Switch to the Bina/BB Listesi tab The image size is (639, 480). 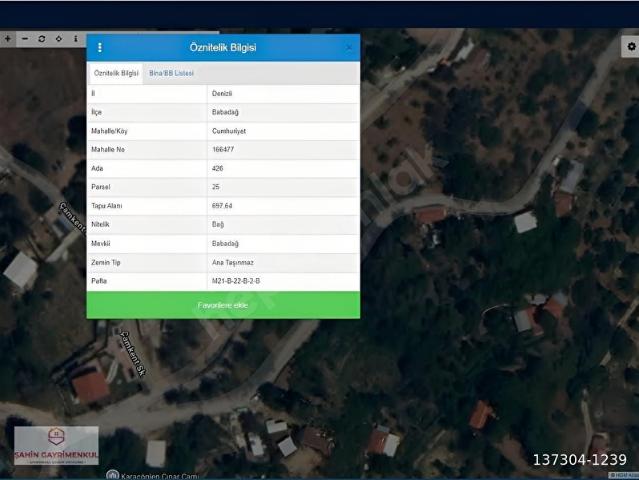(171, 73)
